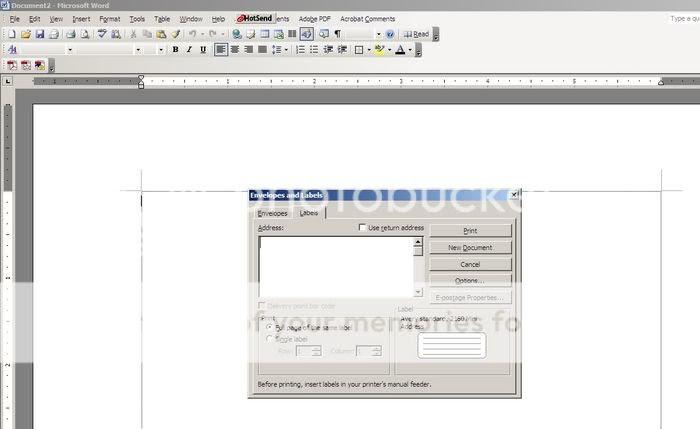Open Print Preview from the toolbar

pos(84,34)
